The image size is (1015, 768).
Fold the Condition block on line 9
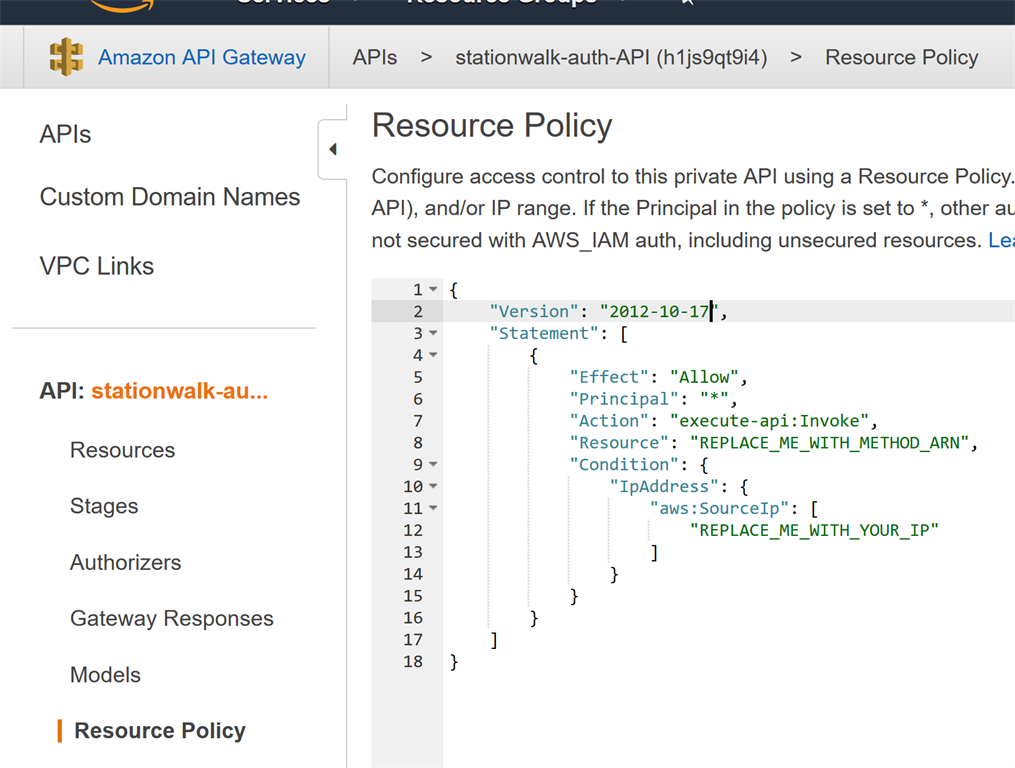coord(433,465)
